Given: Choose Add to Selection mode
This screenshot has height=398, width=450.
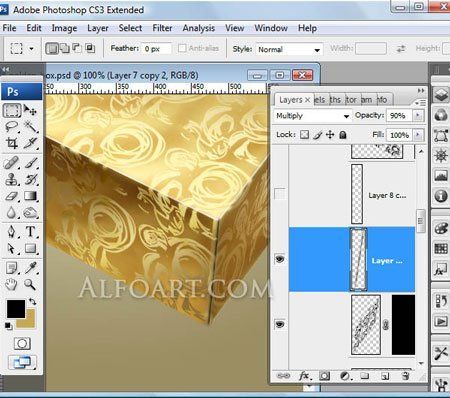Looking at the screenshot, I should tap(65, 49).
